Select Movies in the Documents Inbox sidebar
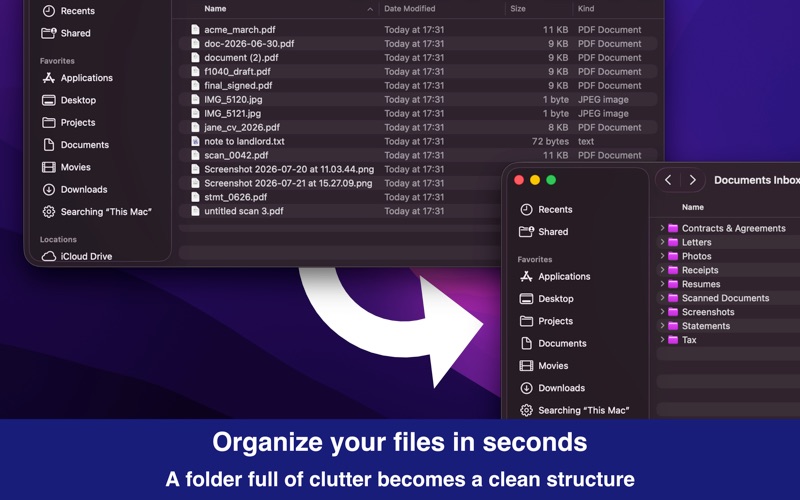The height and width of the screenshot is (500, 800). tap(544, 366)
